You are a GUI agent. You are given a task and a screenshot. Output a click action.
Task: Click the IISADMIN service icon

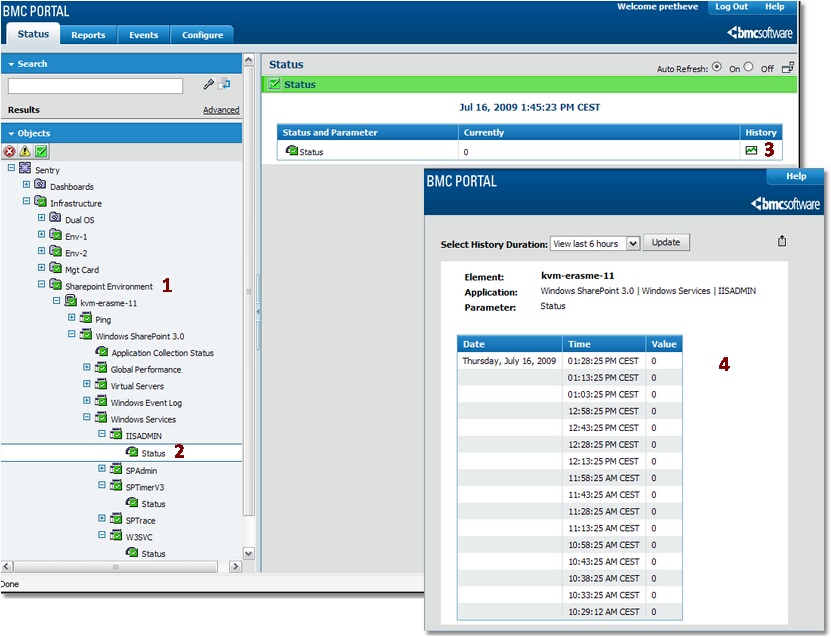coord(116,434)
